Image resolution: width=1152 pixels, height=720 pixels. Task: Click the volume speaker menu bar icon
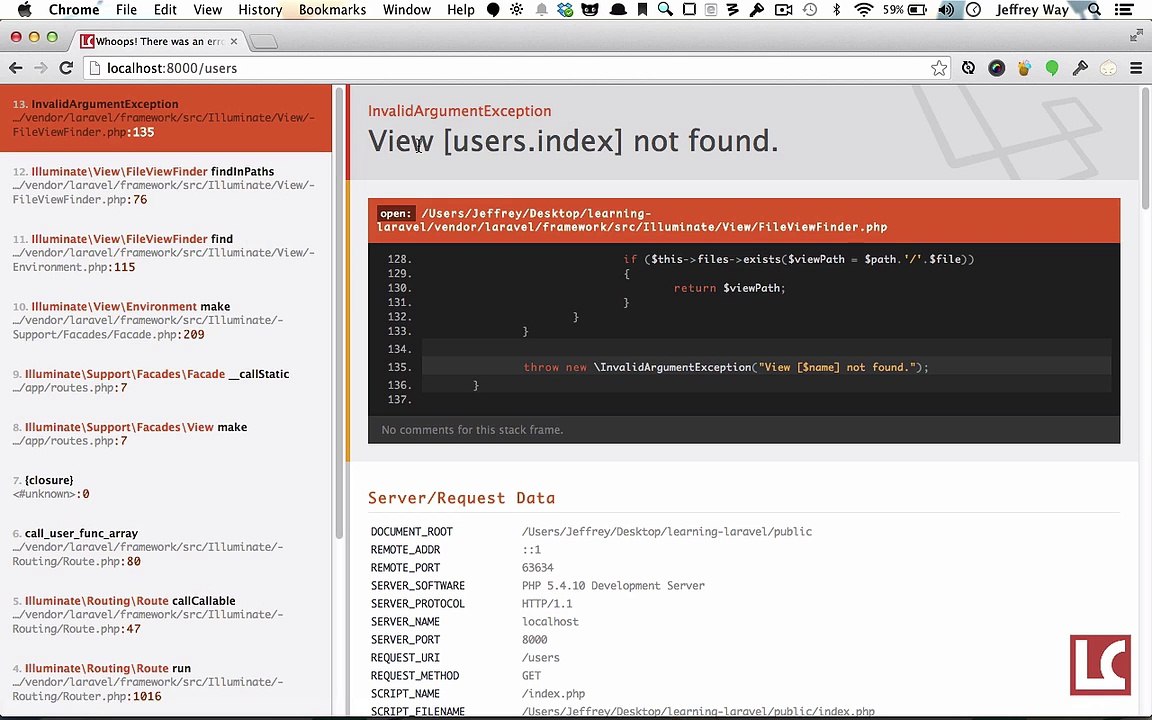[946, 10]
